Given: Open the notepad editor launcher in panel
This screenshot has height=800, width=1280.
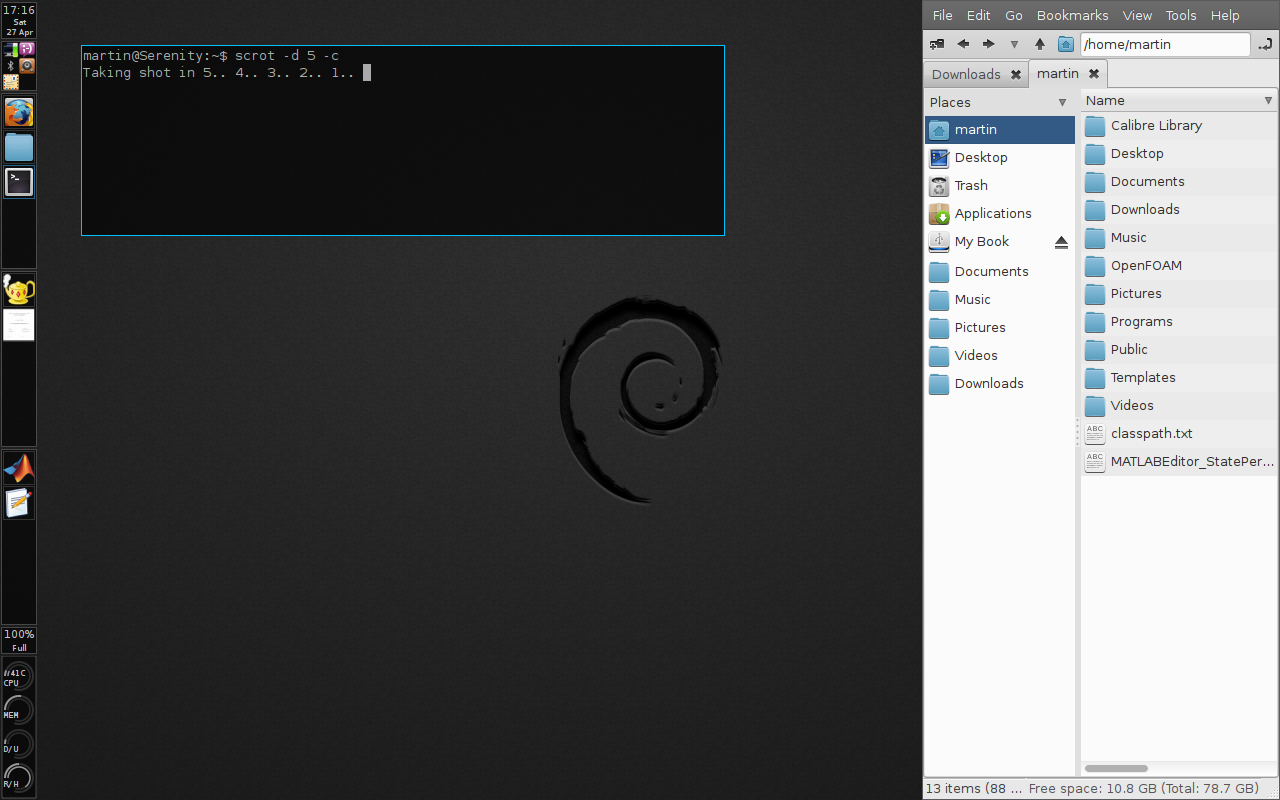Looking at the screenshot, I should pyautogui.click(x=19, y=503).
